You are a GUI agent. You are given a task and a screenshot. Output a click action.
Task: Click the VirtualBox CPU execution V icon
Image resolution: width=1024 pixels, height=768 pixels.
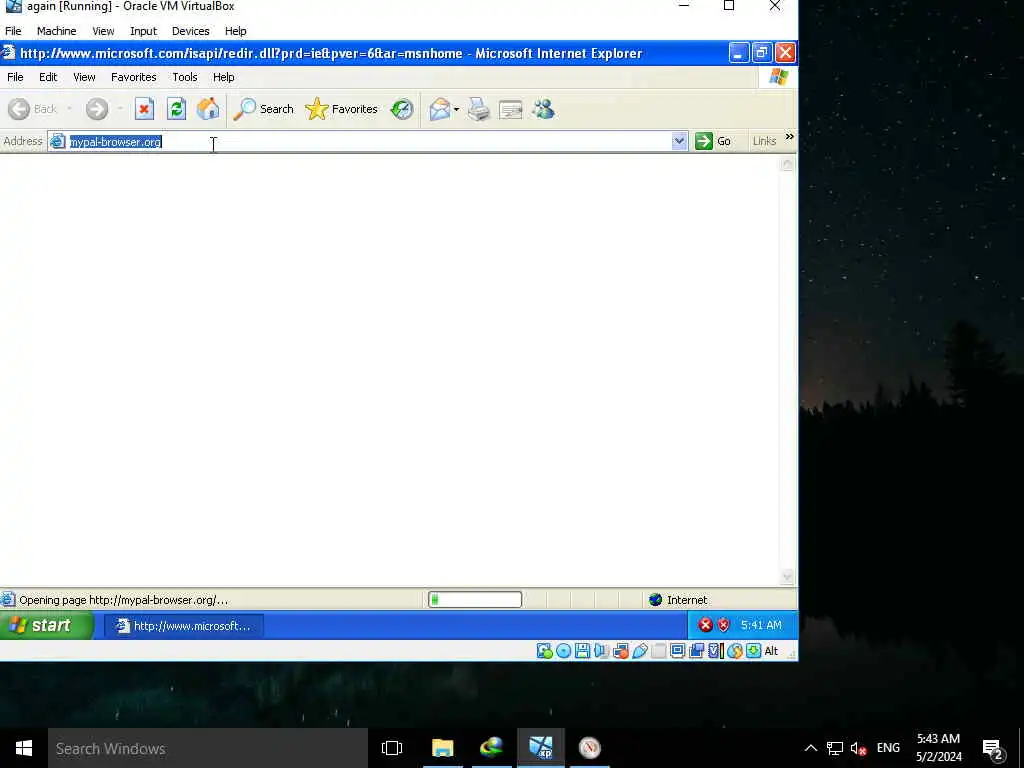[716, 650]
